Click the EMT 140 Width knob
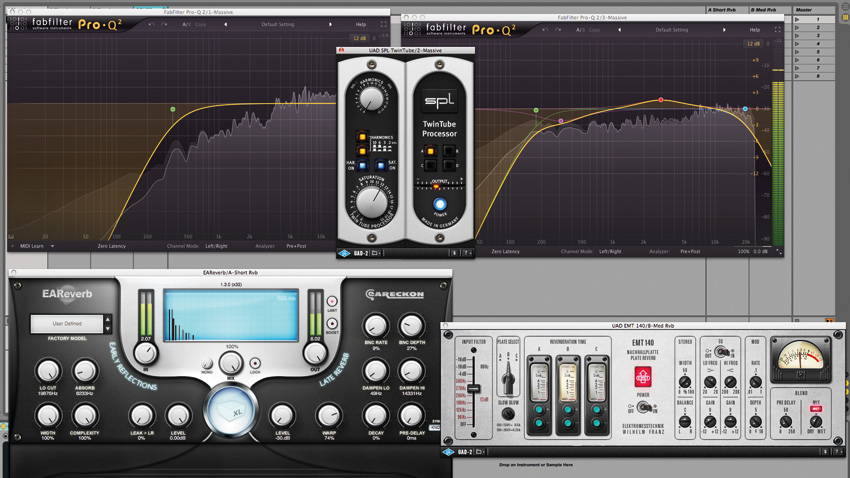This screenshot has width=850, height=478. pyautogui.click(x=685, y=382)
